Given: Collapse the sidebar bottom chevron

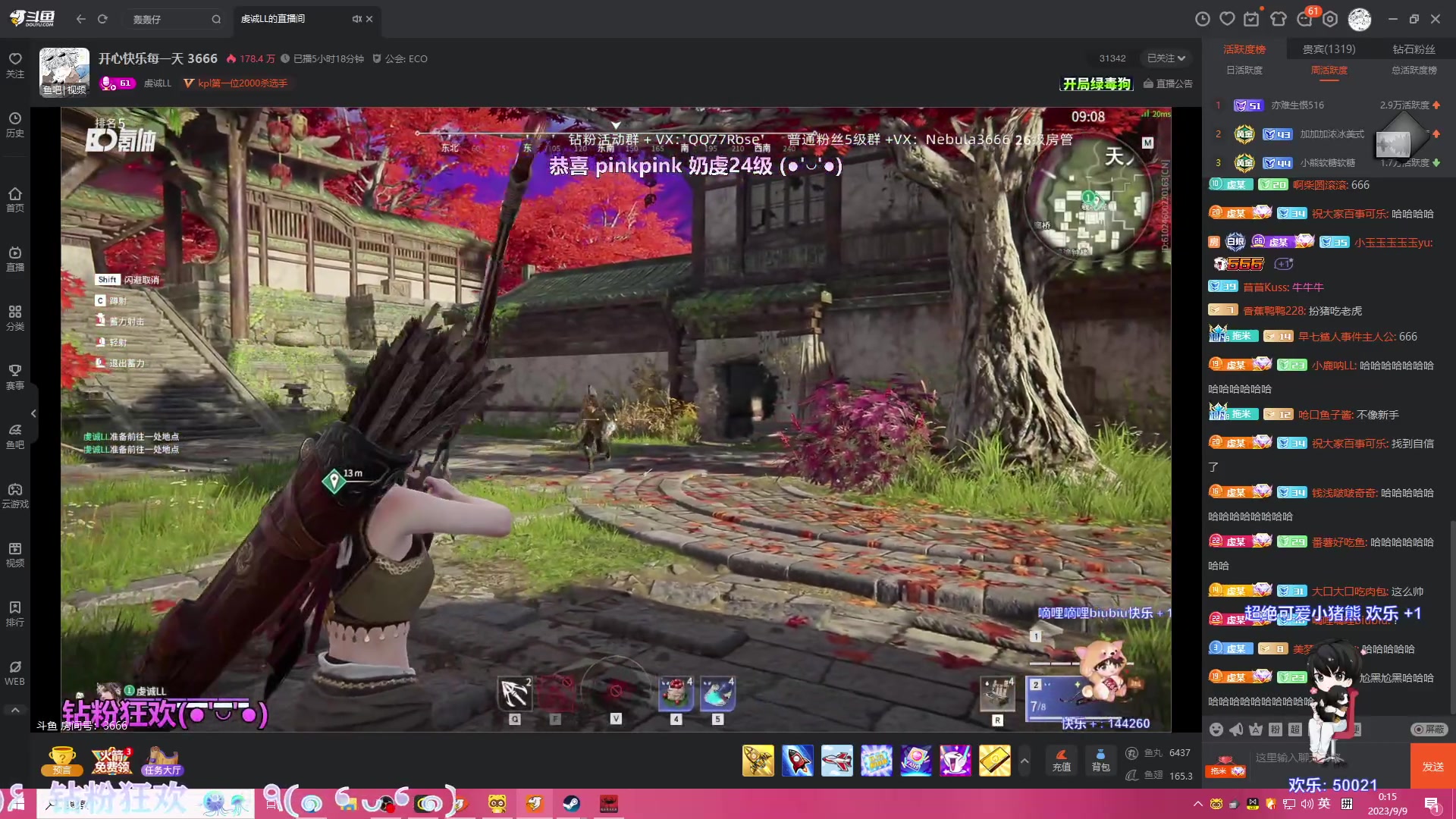Looking at the screenshot, I should (15, 710).
